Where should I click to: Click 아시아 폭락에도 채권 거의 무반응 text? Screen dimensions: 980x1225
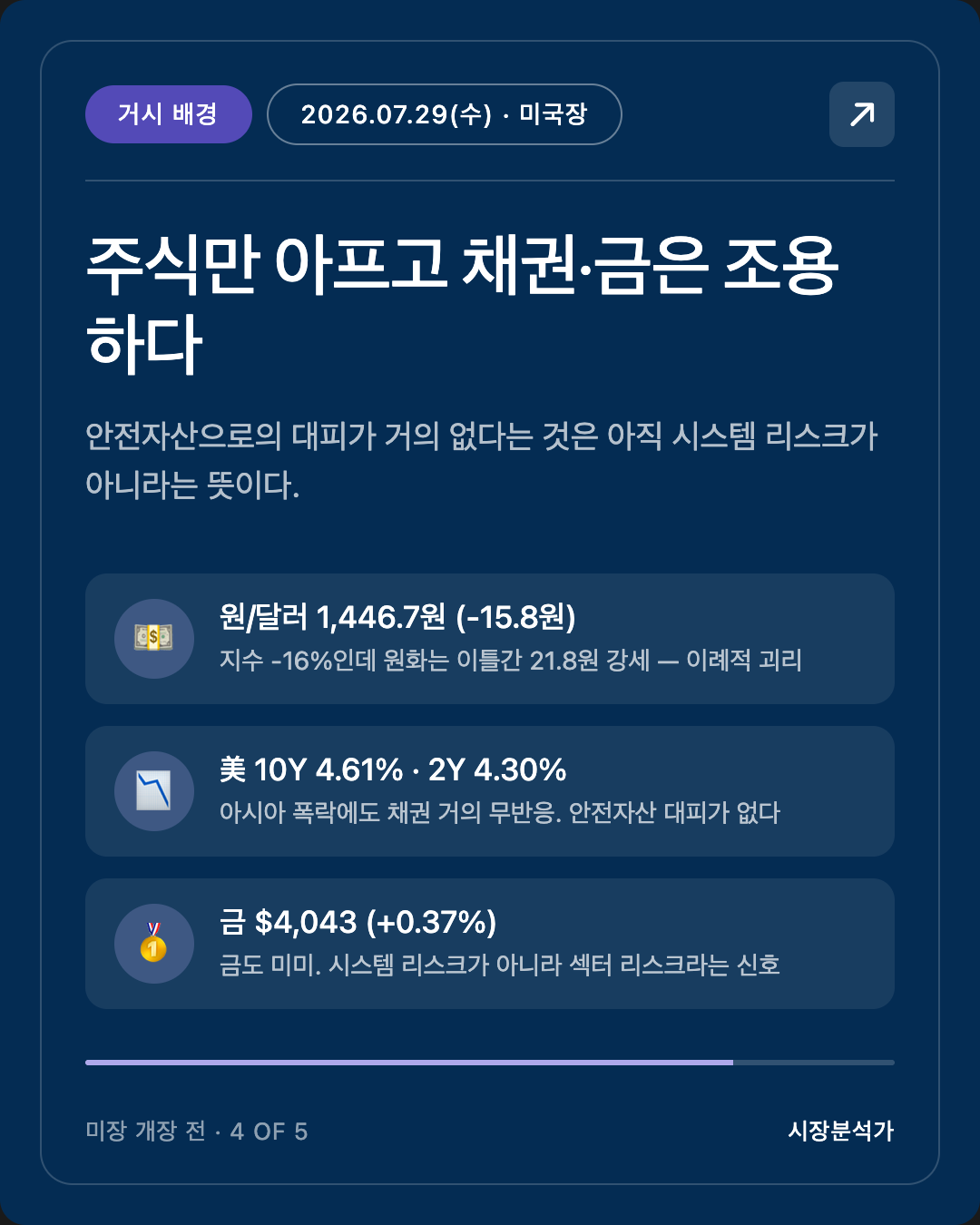click(500, 812)
